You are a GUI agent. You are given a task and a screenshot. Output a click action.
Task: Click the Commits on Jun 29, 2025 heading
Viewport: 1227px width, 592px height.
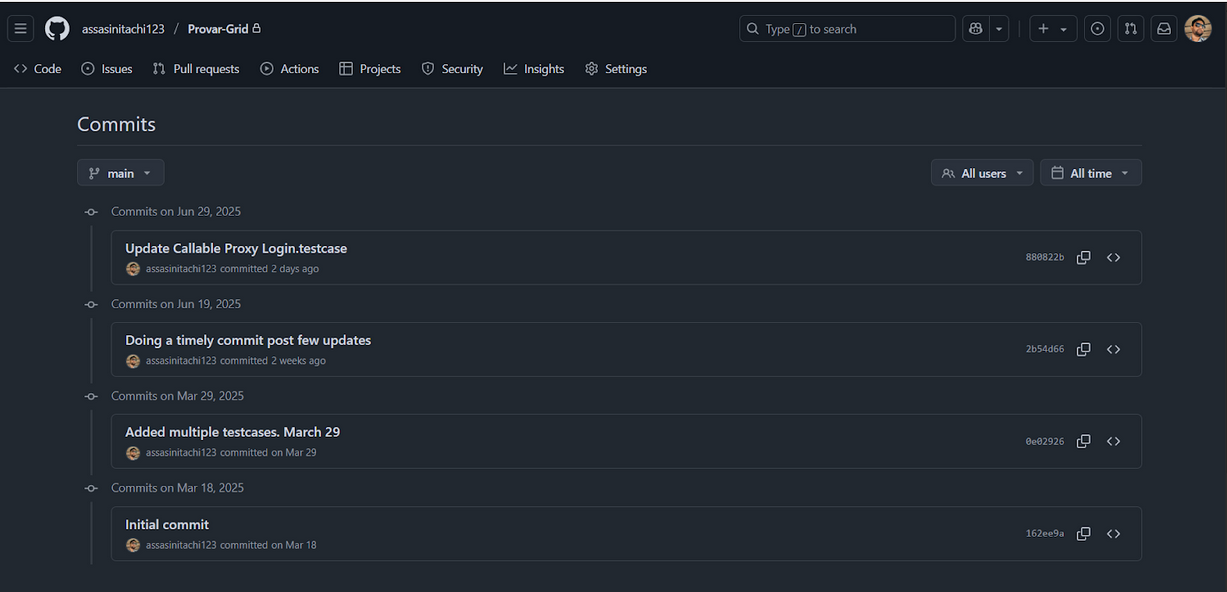click(x=176, y=212)
